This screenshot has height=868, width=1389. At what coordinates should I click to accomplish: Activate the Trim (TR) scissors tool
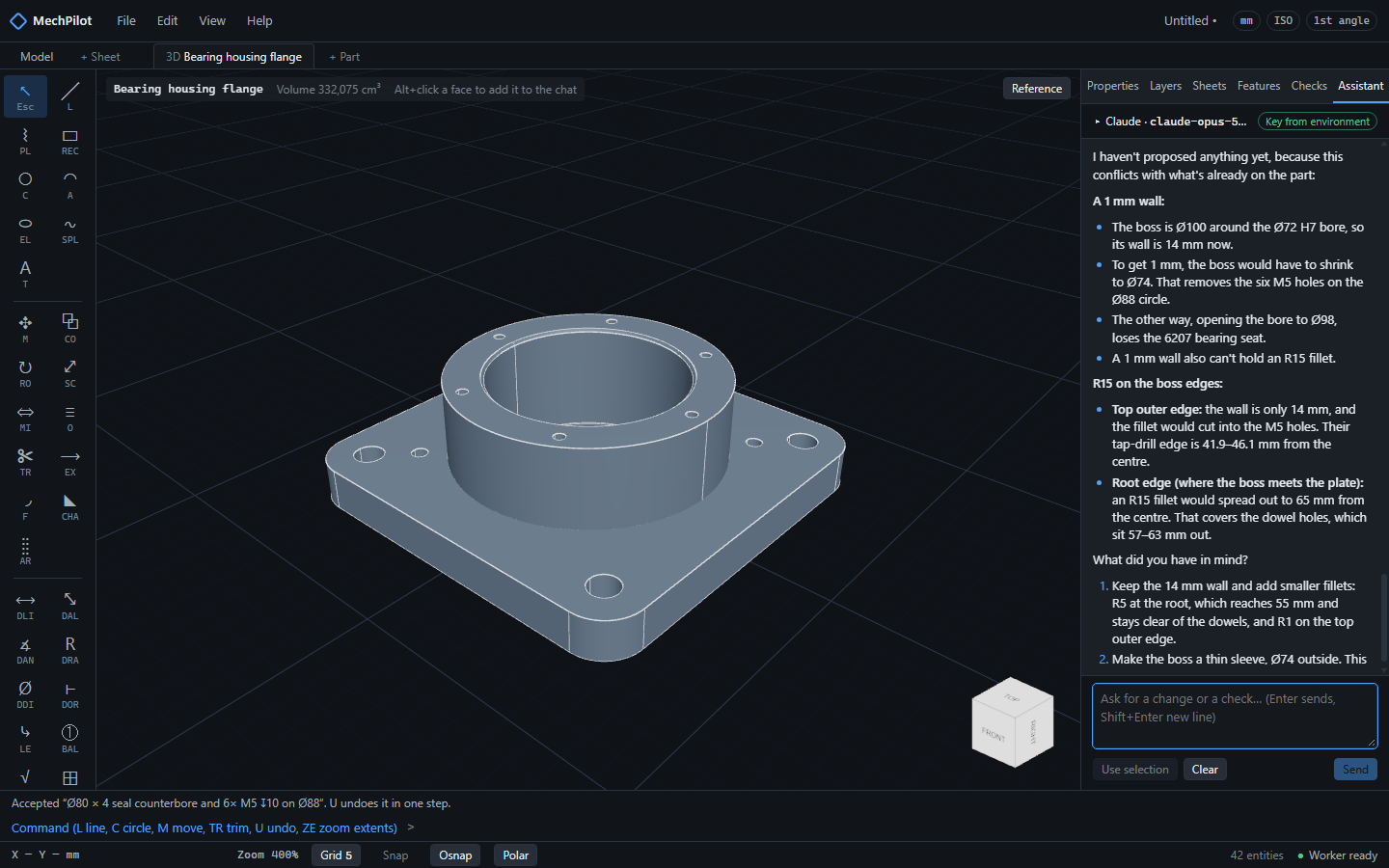tap(25, 461)
